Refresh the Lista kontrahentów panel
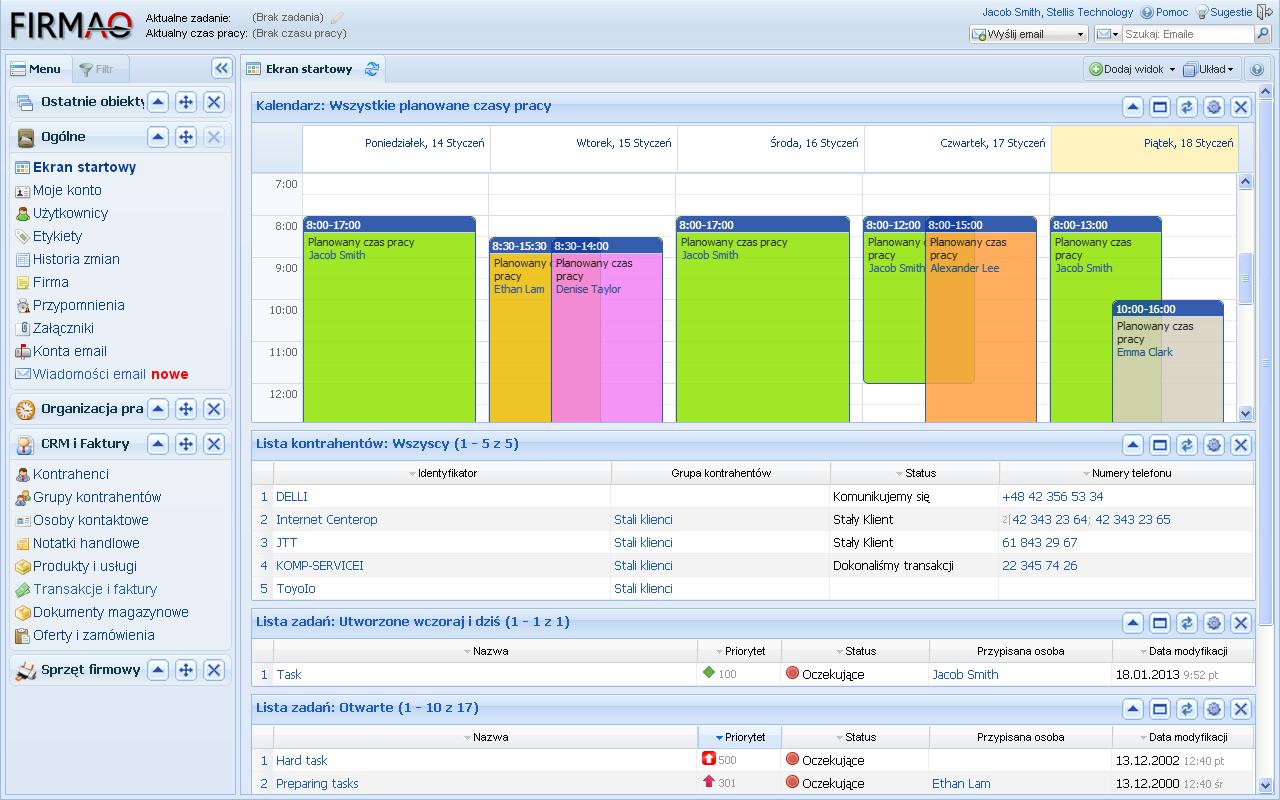Screen dimensions: 1280x800 pyautogui.click(x=1187, y=445)
